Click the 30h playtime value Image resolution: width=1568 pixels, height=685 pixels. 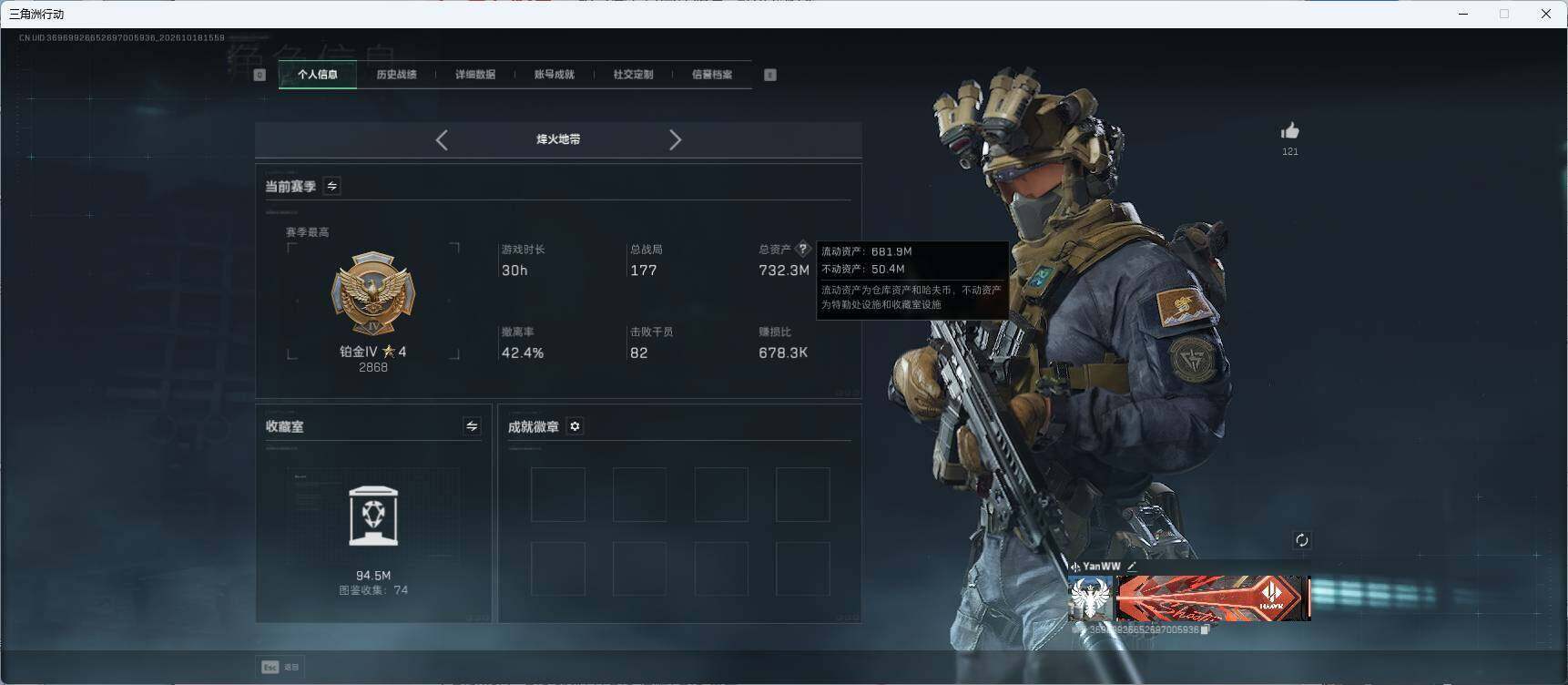(x=514, y=271)
